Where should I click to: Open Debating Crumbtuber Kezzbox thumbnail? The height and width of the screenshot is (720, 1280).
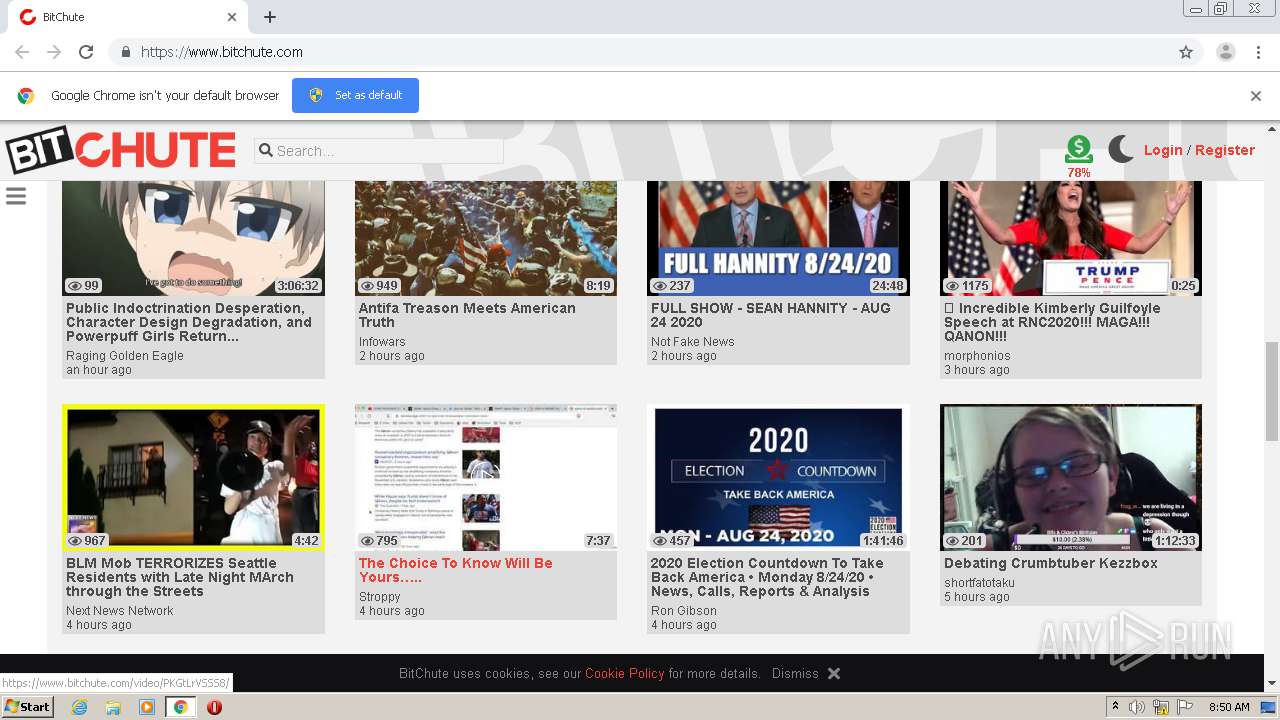point(1071,478)
